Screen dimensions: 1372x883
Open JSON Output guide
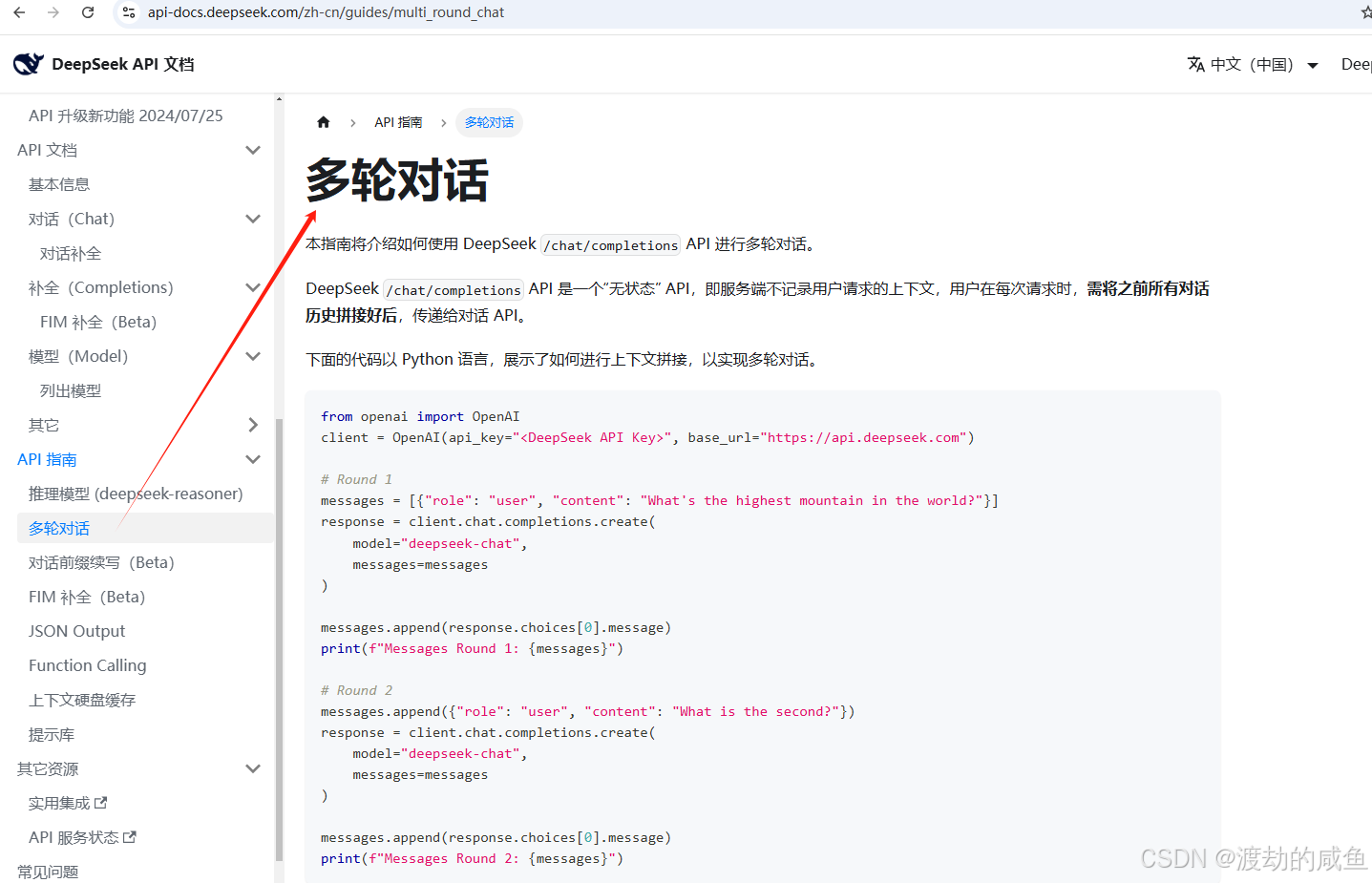coord(77,631)
